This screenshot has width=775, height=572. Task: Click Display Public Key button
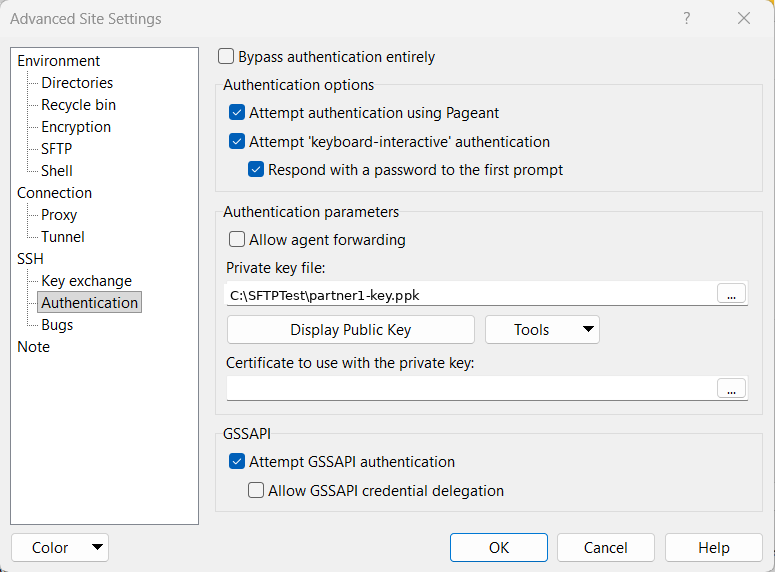click(351, 330)
